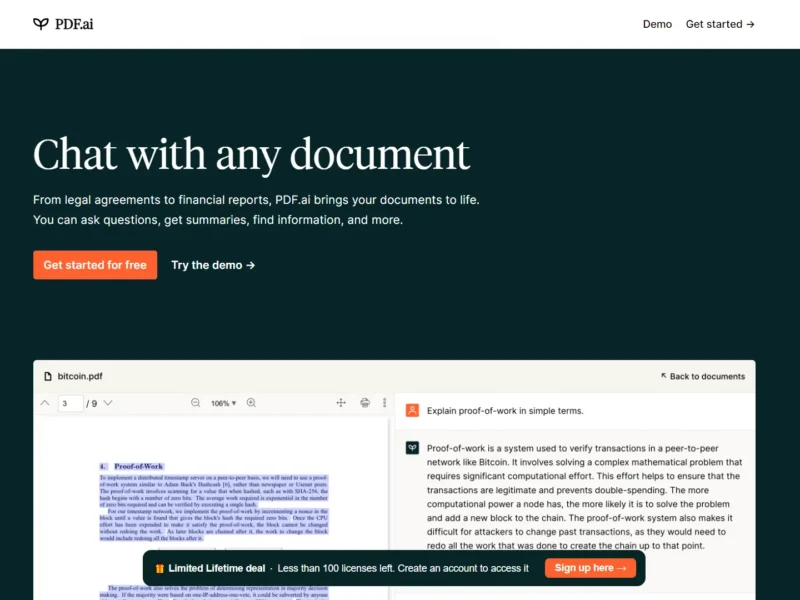Click the full-screen move icon in PDF toolbar
800x600 pixels.
pyautogui.click(x=341, y=403)
